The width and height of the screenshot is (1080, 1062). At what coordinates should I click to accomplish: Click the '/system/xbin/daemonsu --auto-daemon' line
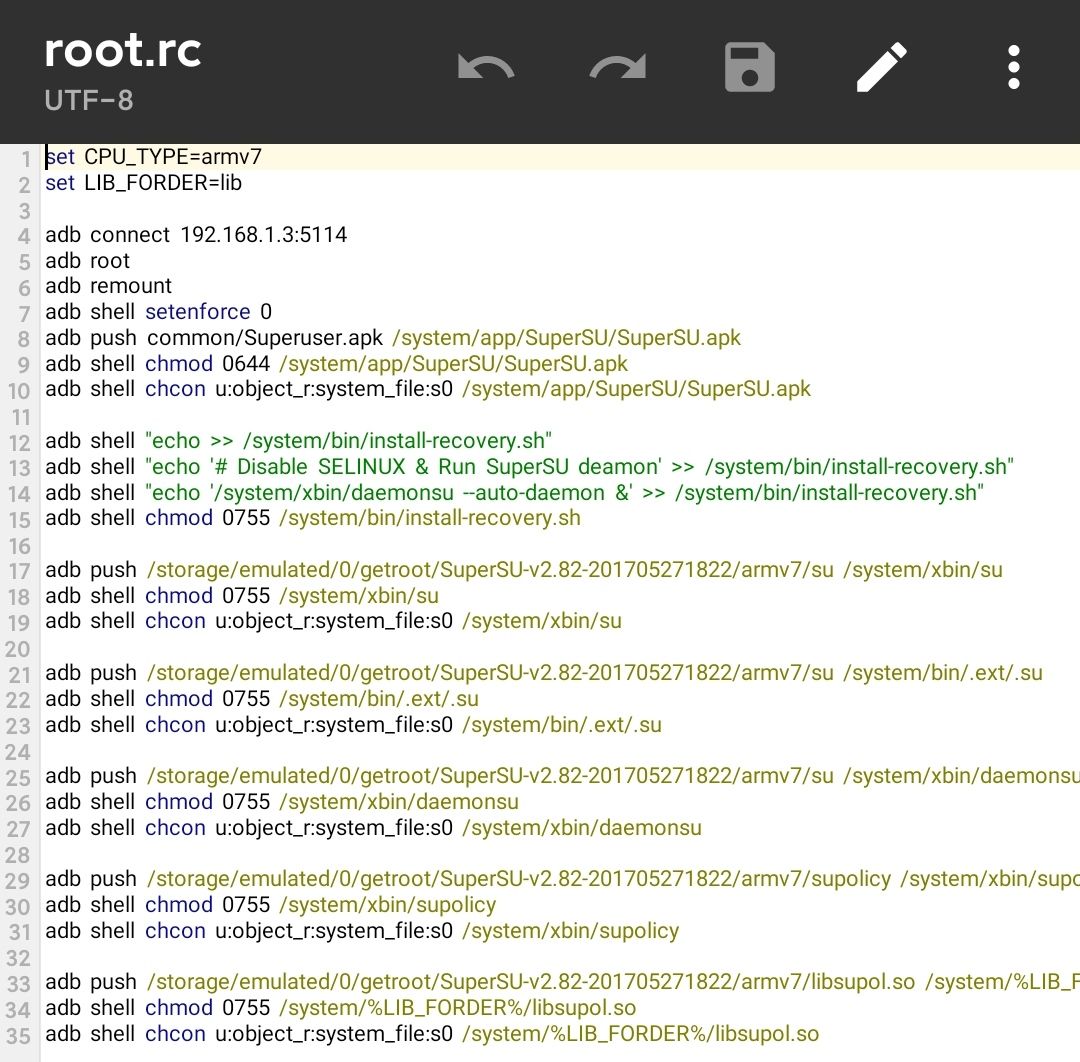tap(515, 493)
